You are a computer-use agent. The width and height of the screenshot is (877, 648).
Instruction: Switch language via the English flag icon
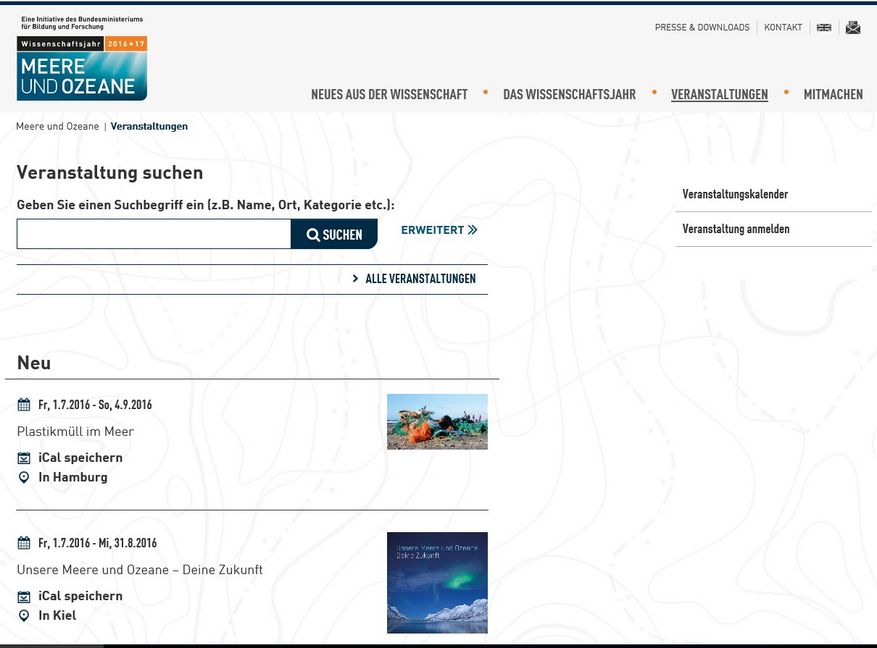tap(824, 28)
